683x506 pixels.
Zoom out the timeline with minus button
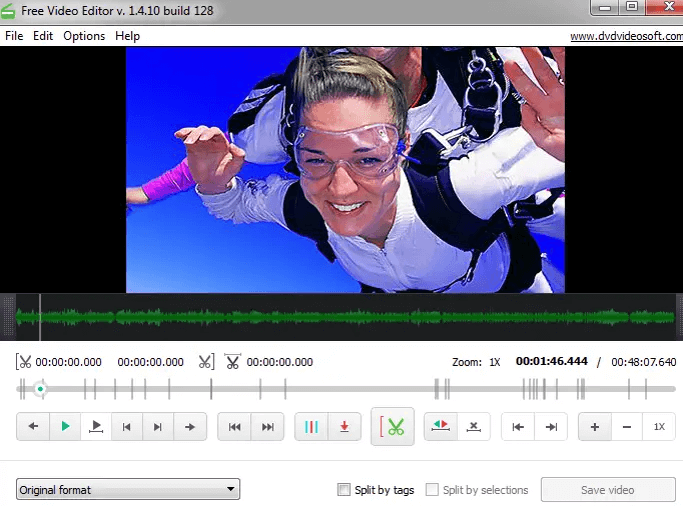[627, 426]
